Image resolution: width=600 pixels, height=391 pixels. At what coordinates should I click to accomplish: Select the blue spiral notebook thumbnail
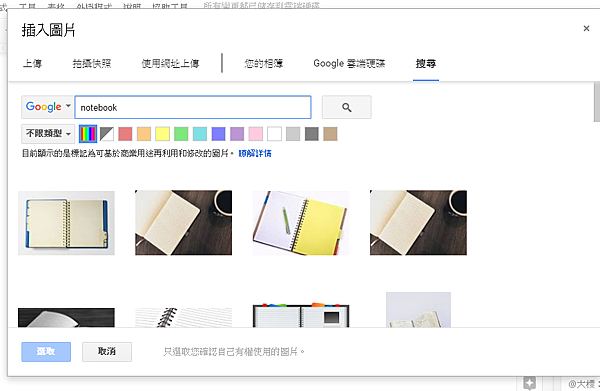click(x=66, y=223)
